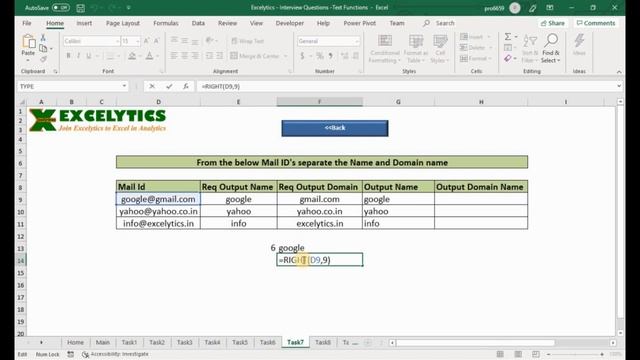Image resolution: width=640 pixels, height=360 pixels.
Task: Switch to the Task6 sheet tab
Action: 268,342
